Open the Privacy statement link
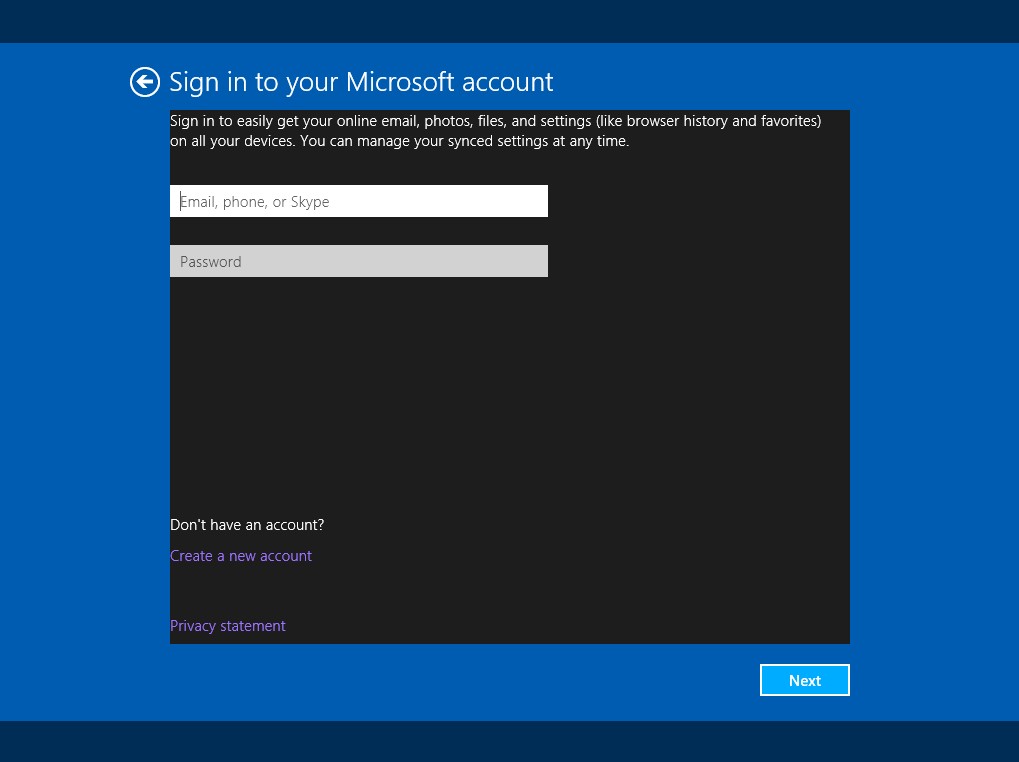 coord(227,626)
